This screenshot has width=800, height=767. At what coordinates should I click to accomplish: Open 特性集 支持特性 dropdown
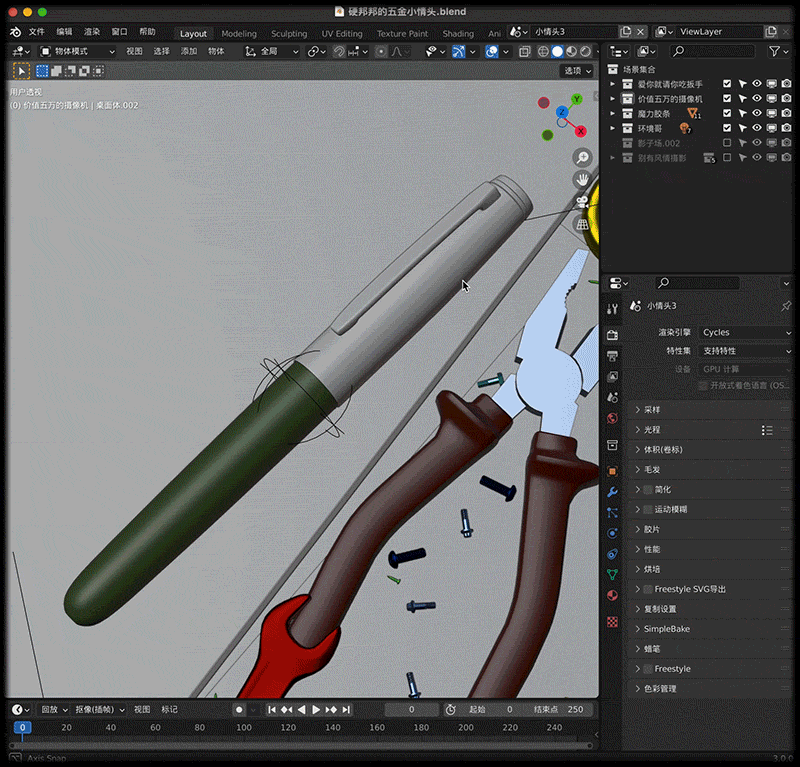pyautogui.click(x=746, y=351)
